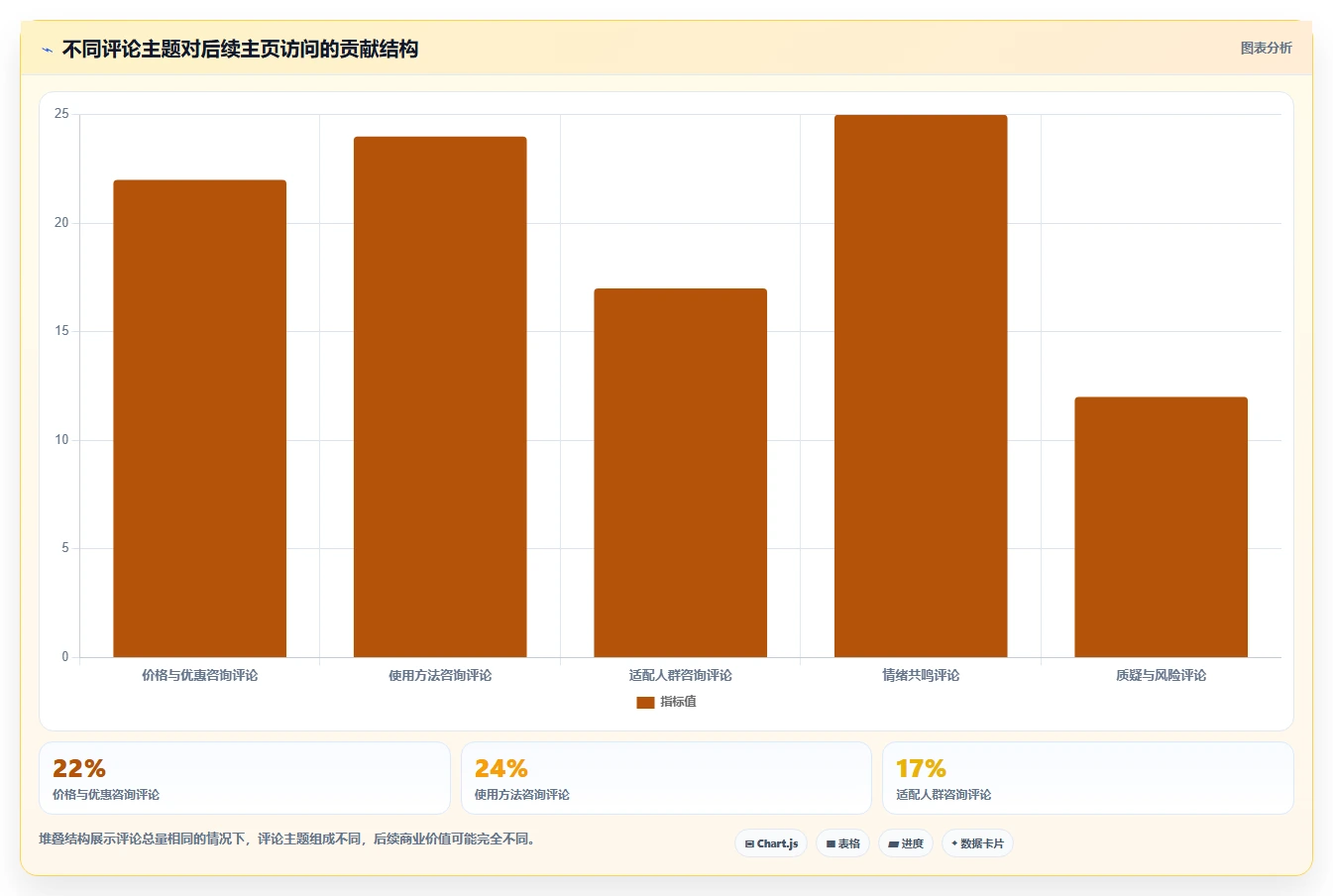Click the 图表分析 label in header

pyautogui.click(x=1266, y=48)
